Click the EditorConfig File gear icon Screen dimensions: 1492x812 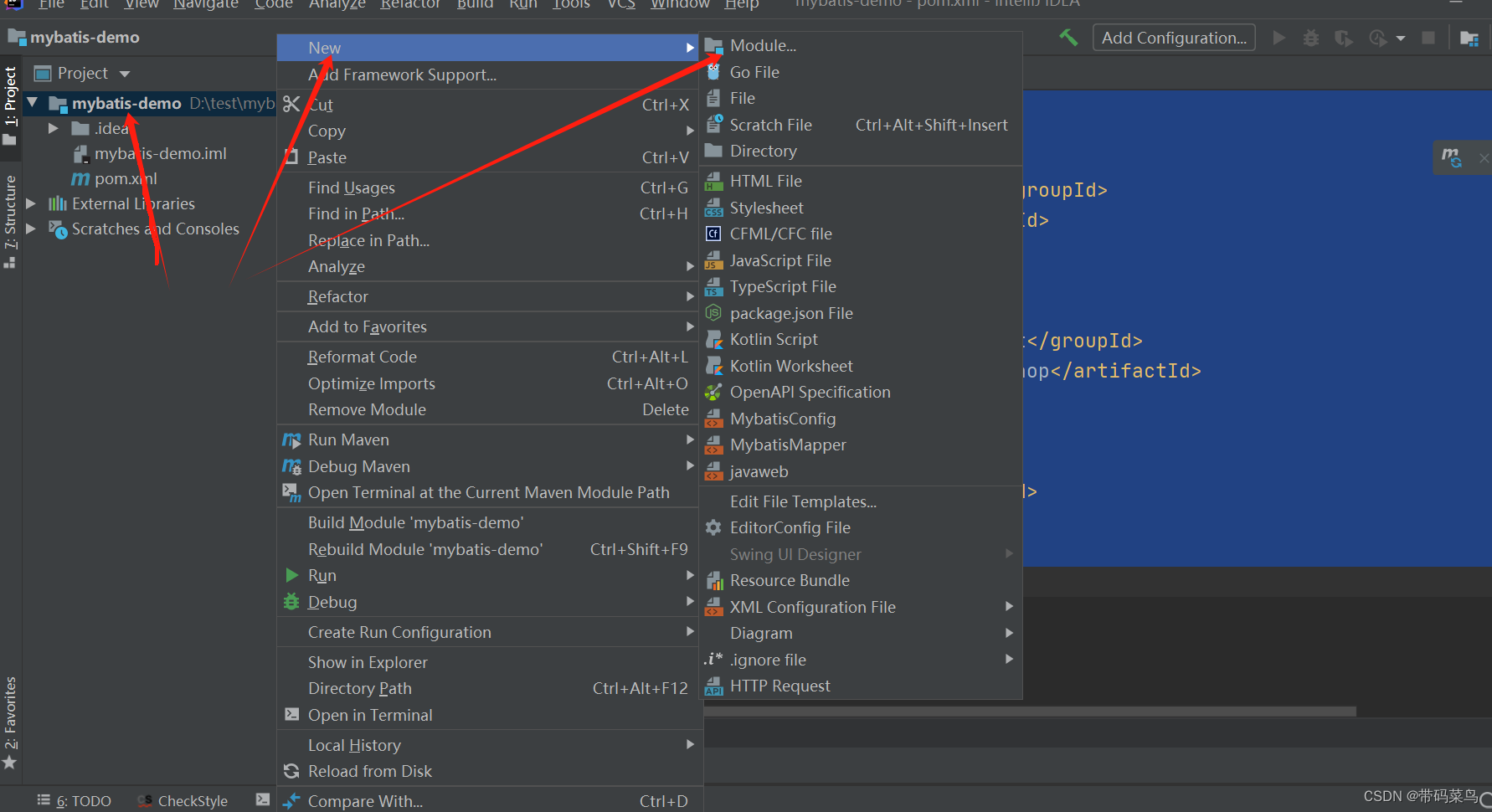pyautogui.click(x=713, y=528)
